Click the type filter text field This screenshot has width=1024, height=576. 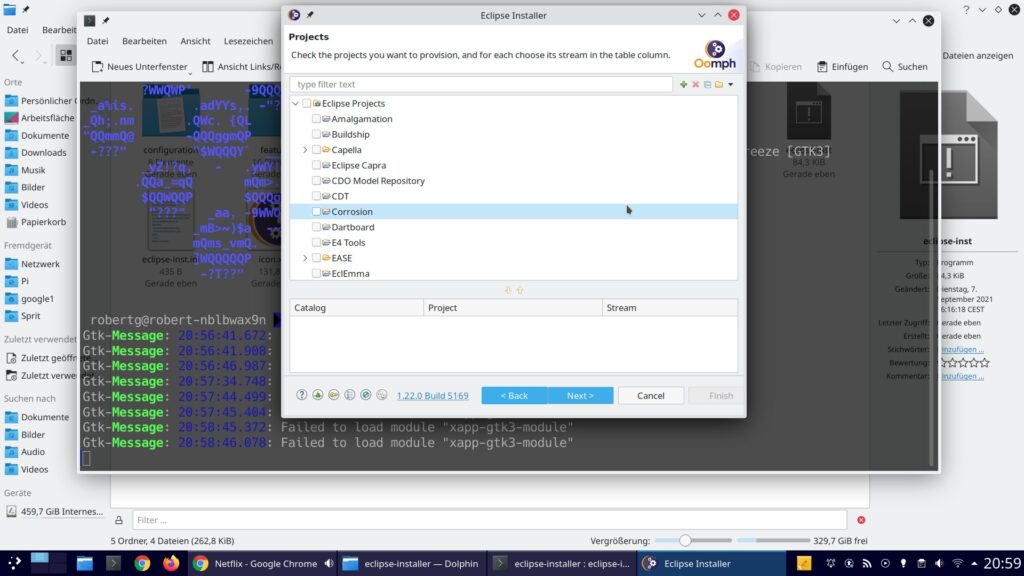pyautogui.click(x=480, y=85)
